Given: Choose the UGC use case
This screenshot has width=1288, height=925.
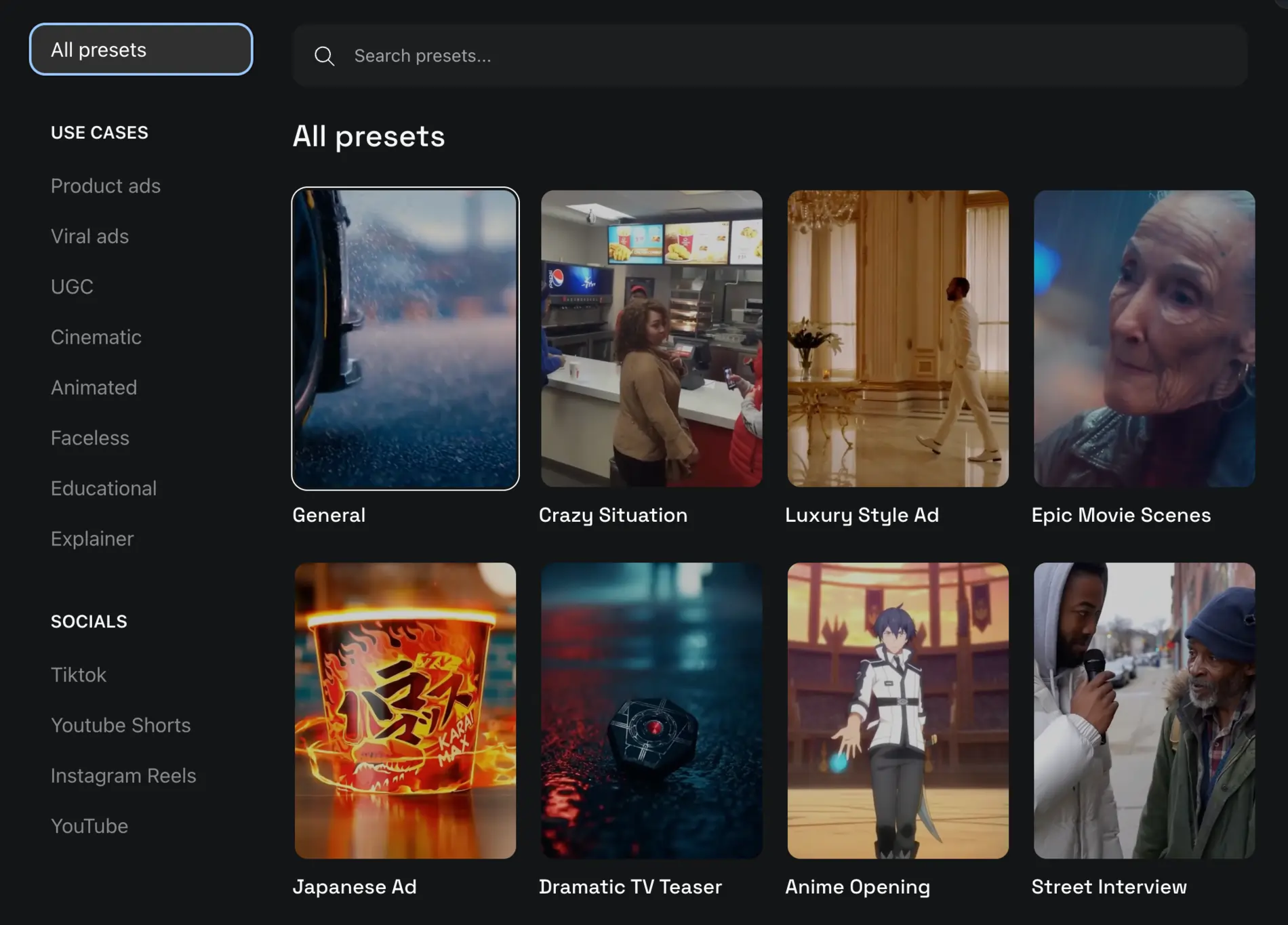Looking at the screenshot, I should point(72,287).
